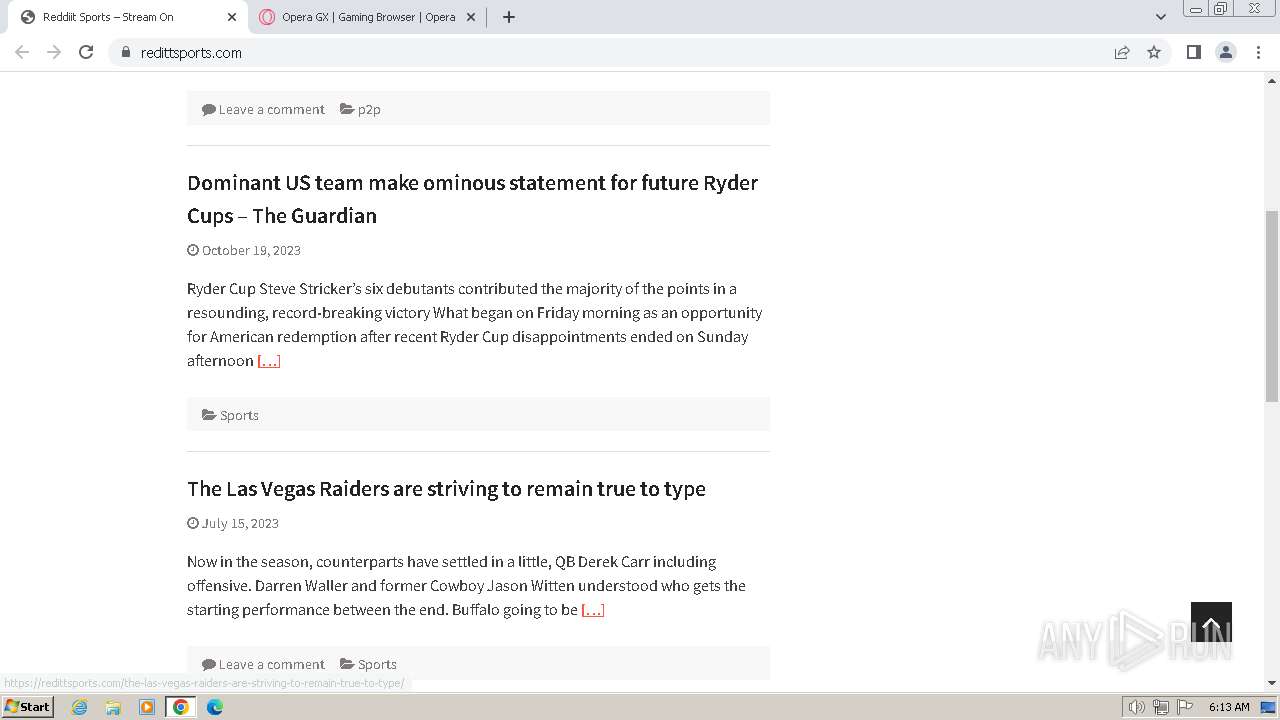Image resolution: width=1280 pixels, height=720 pixels.
Task: Read more of the Raiders excerpt
Action: (x=593, y=610)
